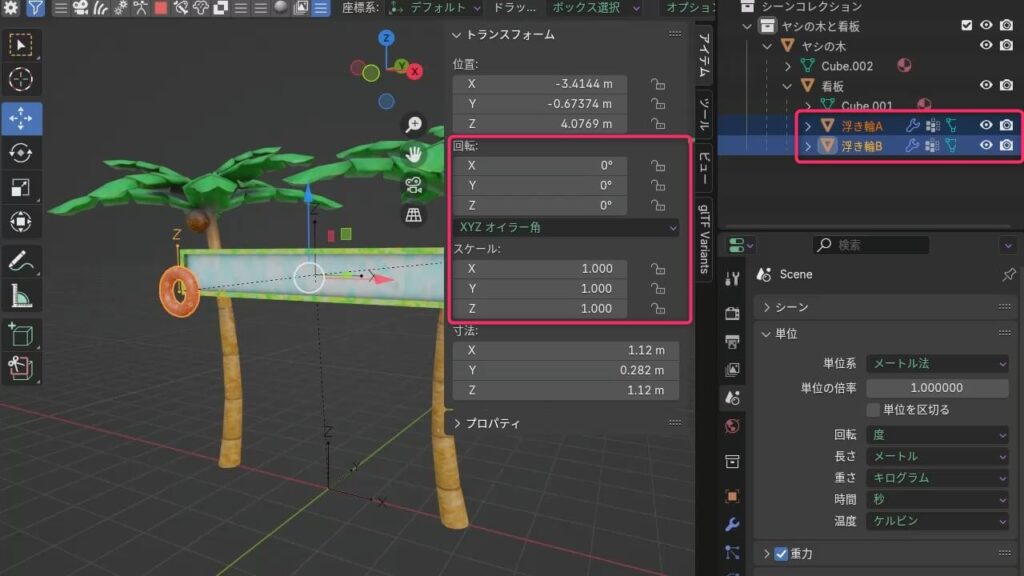The image size is (1024, 576).
Task: Click the red X axis gizmo ball
Action: pos(414,72)
